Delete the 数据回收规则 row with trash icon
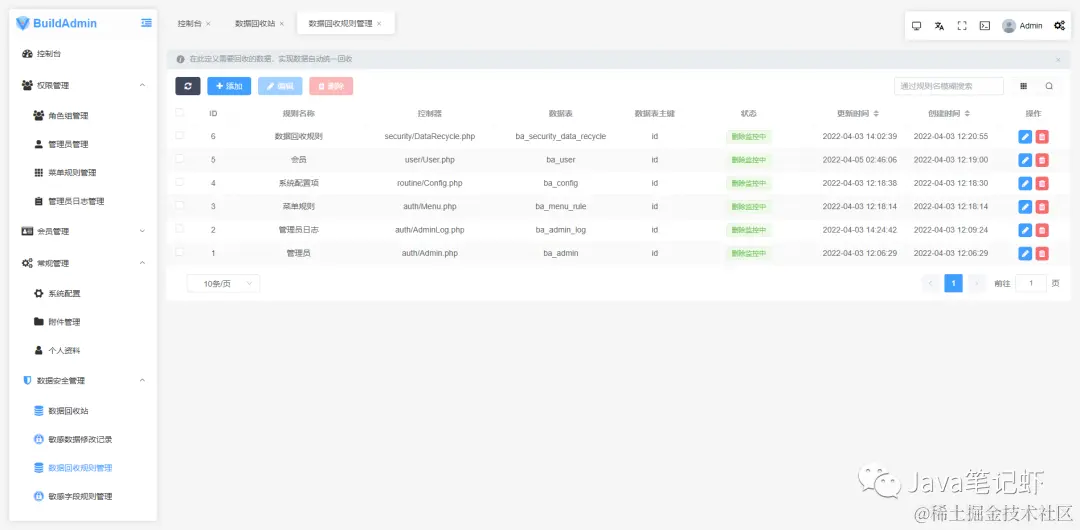The height and width of the screenshot is (530, 1080). [1042, 137]
